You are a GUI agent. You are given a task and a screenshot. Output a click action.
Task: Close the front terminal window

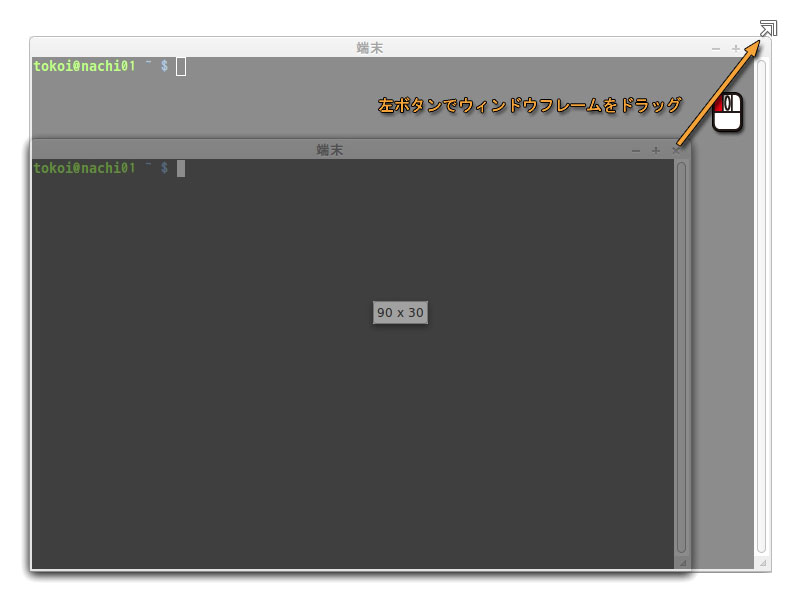pyautogui.click(x=676, y=150)
